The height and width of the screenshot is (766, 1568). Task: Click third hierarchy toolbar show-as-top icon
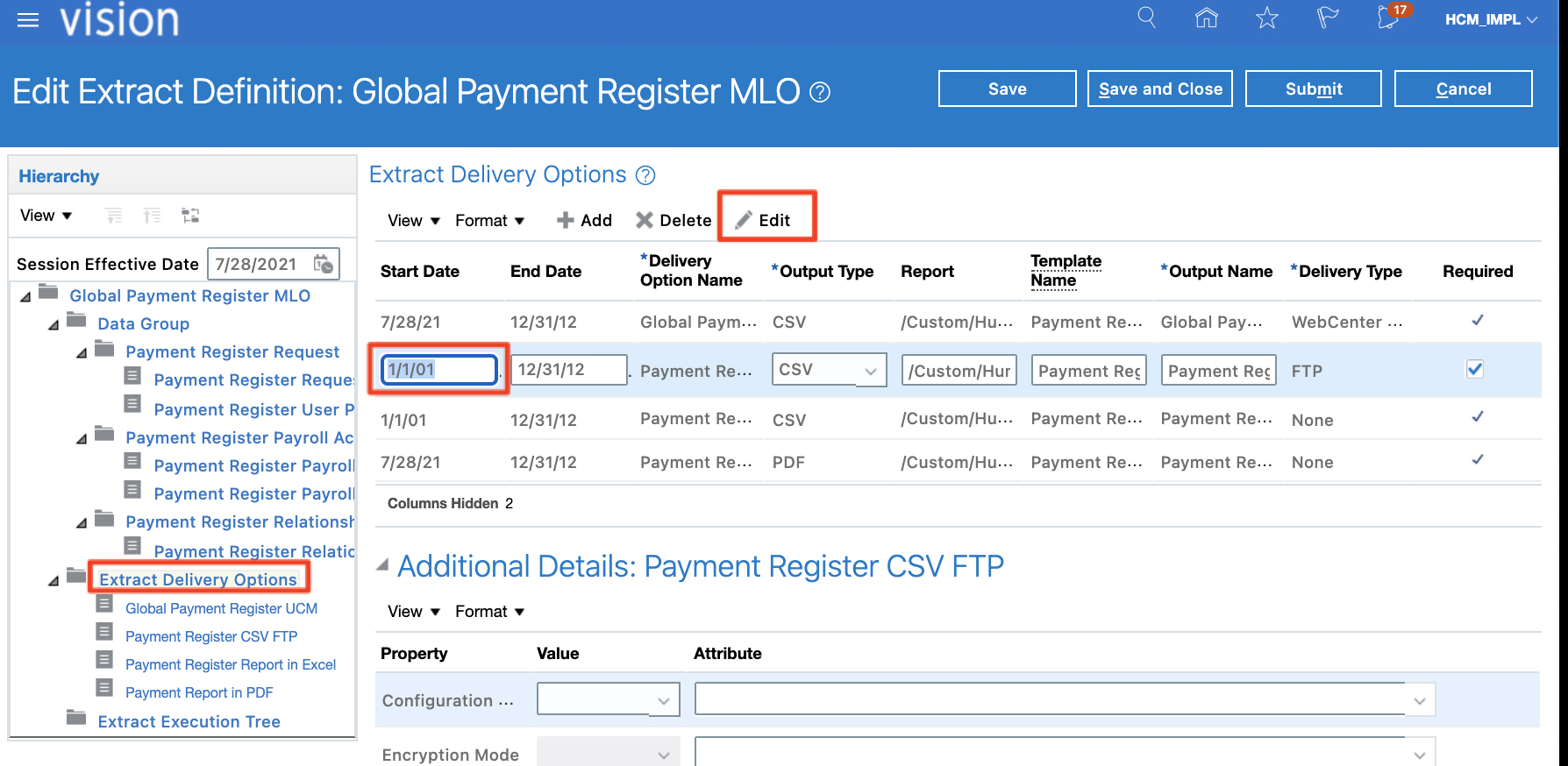pos(190,216)
